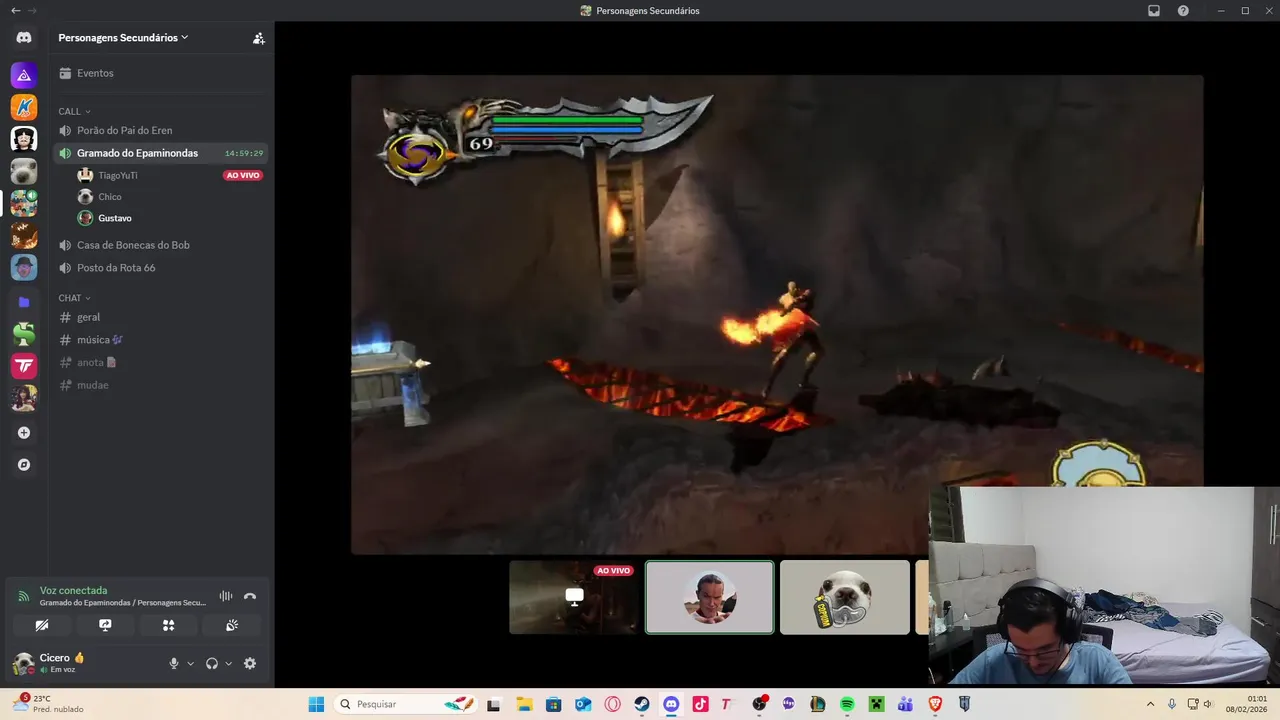Open Spotify from the taskbar

click(x=847, y=704)
